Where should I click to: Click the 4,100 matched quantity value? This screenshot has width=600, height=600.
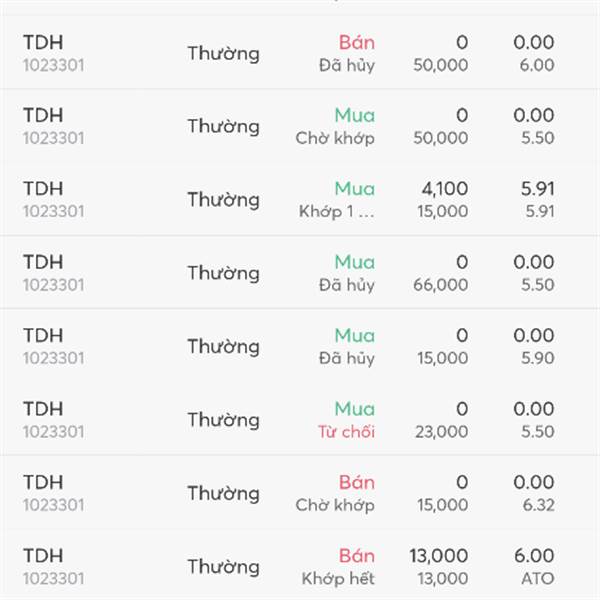pos(445,189)
